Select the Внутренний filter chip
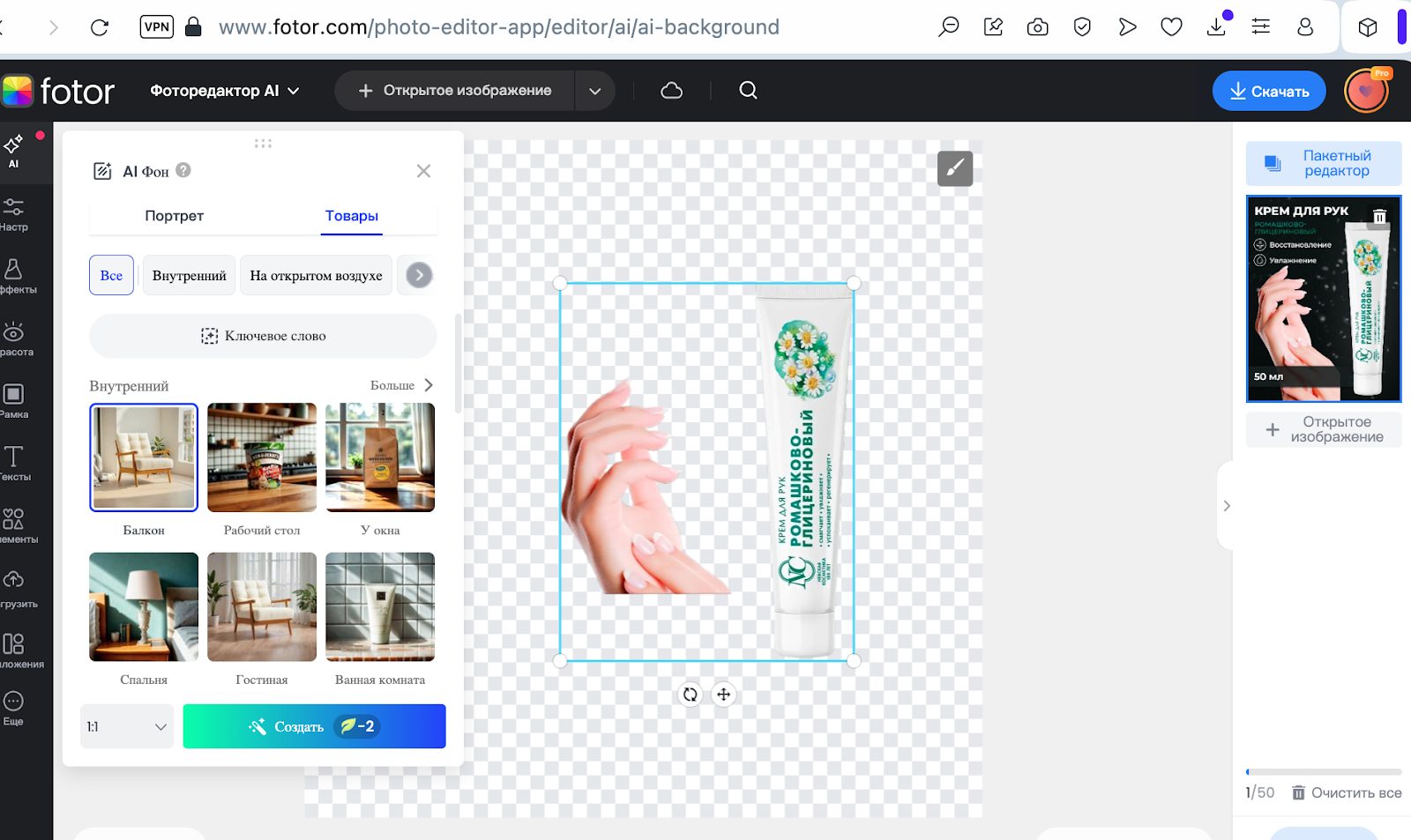Viewport: 1411px width, 840px height. coord(189,275)
